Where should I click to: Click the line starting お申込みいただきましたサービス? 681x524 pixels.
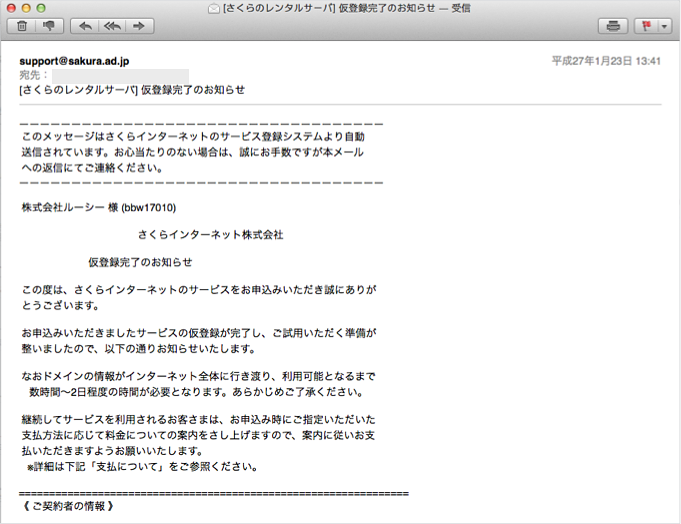(x=199, y=333)
